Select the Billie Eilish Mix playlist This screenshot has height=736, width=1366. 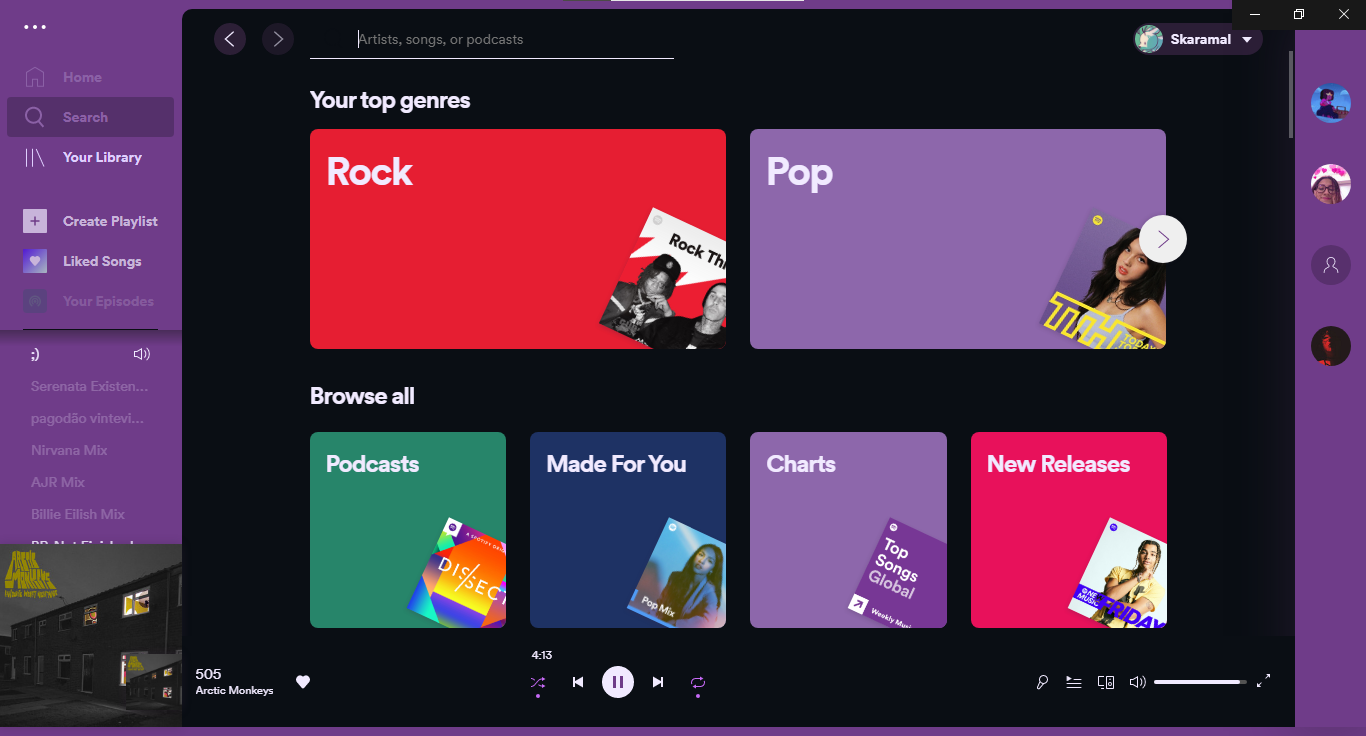tap(78, 514)
